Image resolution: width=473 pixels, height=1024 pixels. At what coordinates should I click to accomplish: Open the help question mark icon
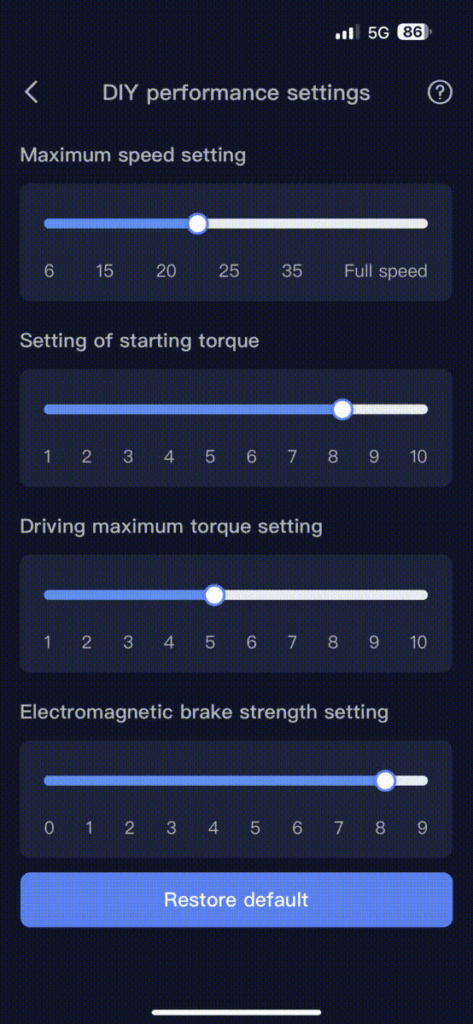[440, 92]
